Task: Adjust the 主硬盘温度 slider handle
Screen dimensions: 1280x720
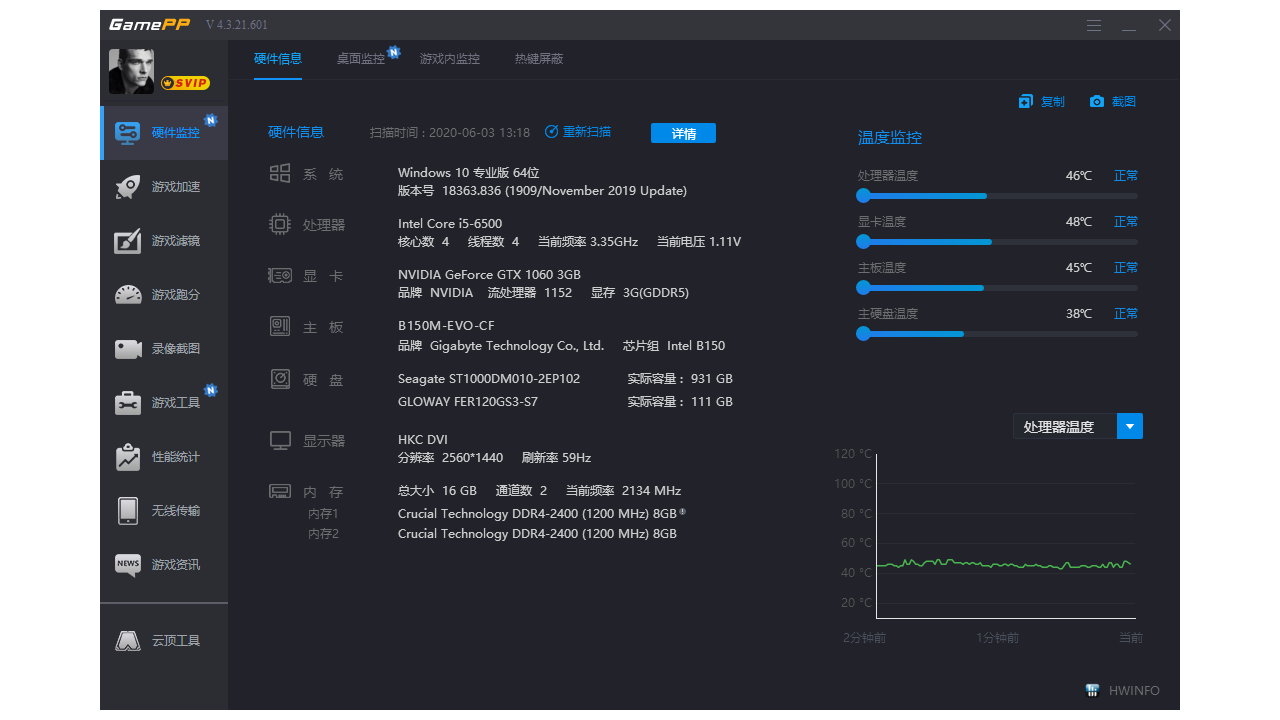Action: click(863, 334)
